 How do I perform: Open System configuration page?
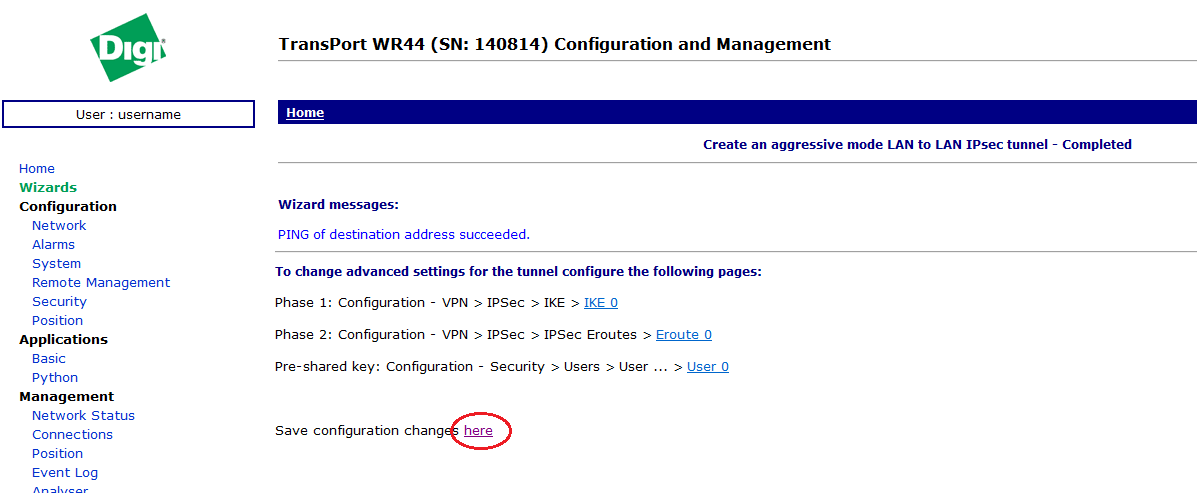[56, 264]
